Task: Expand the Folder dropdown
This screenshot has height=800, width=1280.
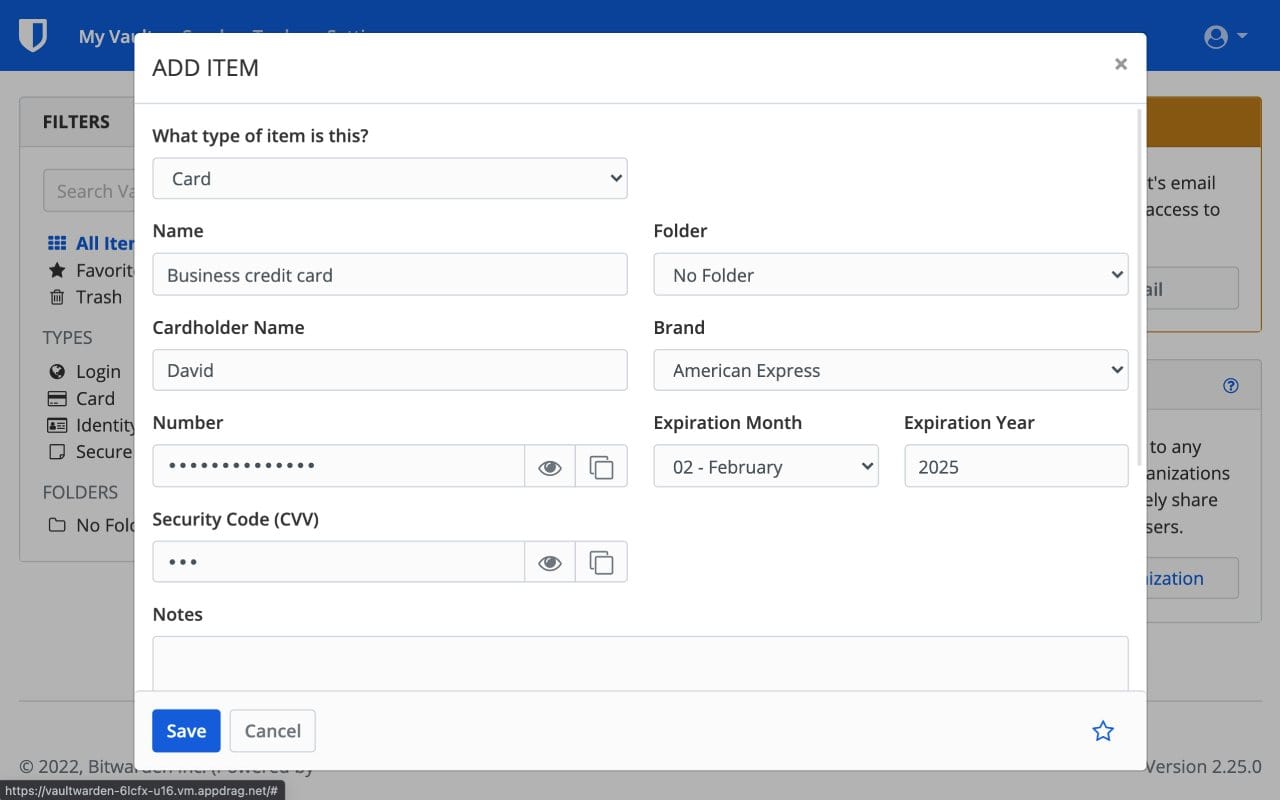Action: 890,275
